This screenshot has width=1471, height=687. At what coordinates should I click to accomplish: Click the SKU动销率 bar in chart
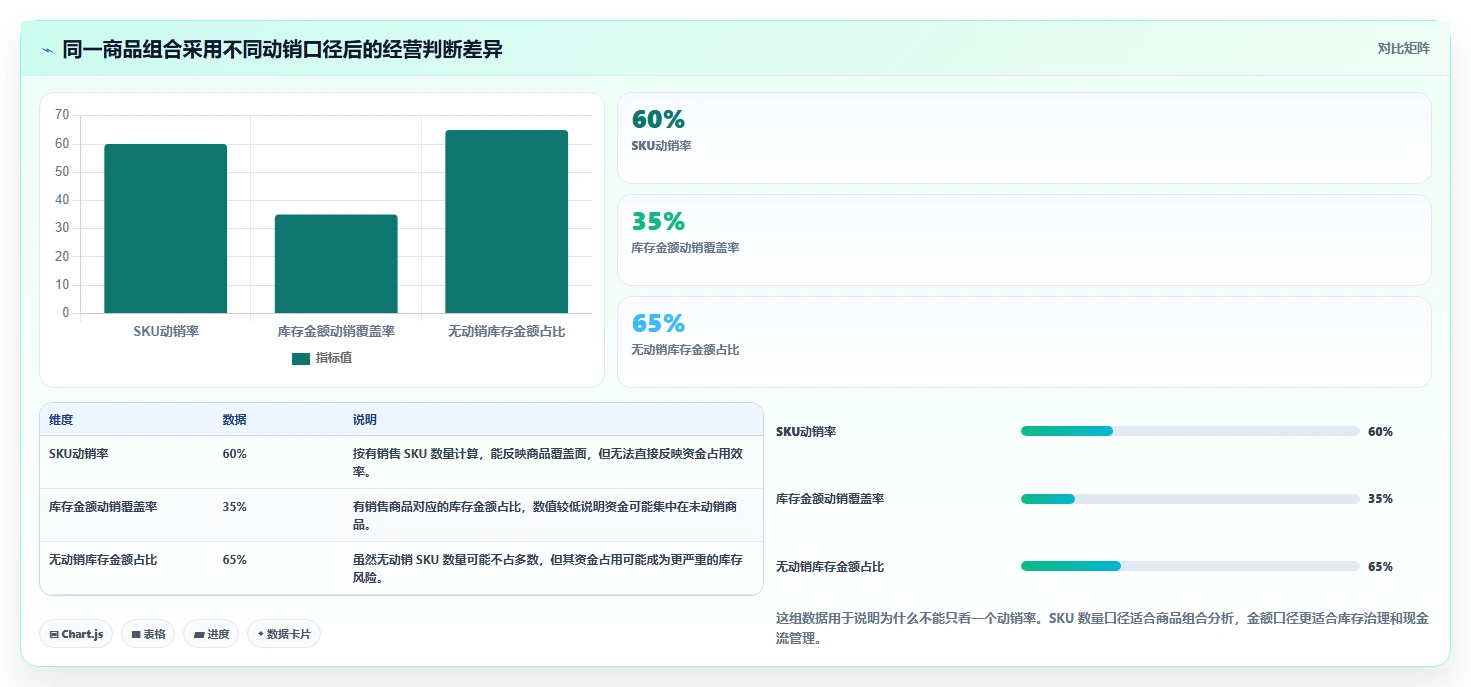166,229
